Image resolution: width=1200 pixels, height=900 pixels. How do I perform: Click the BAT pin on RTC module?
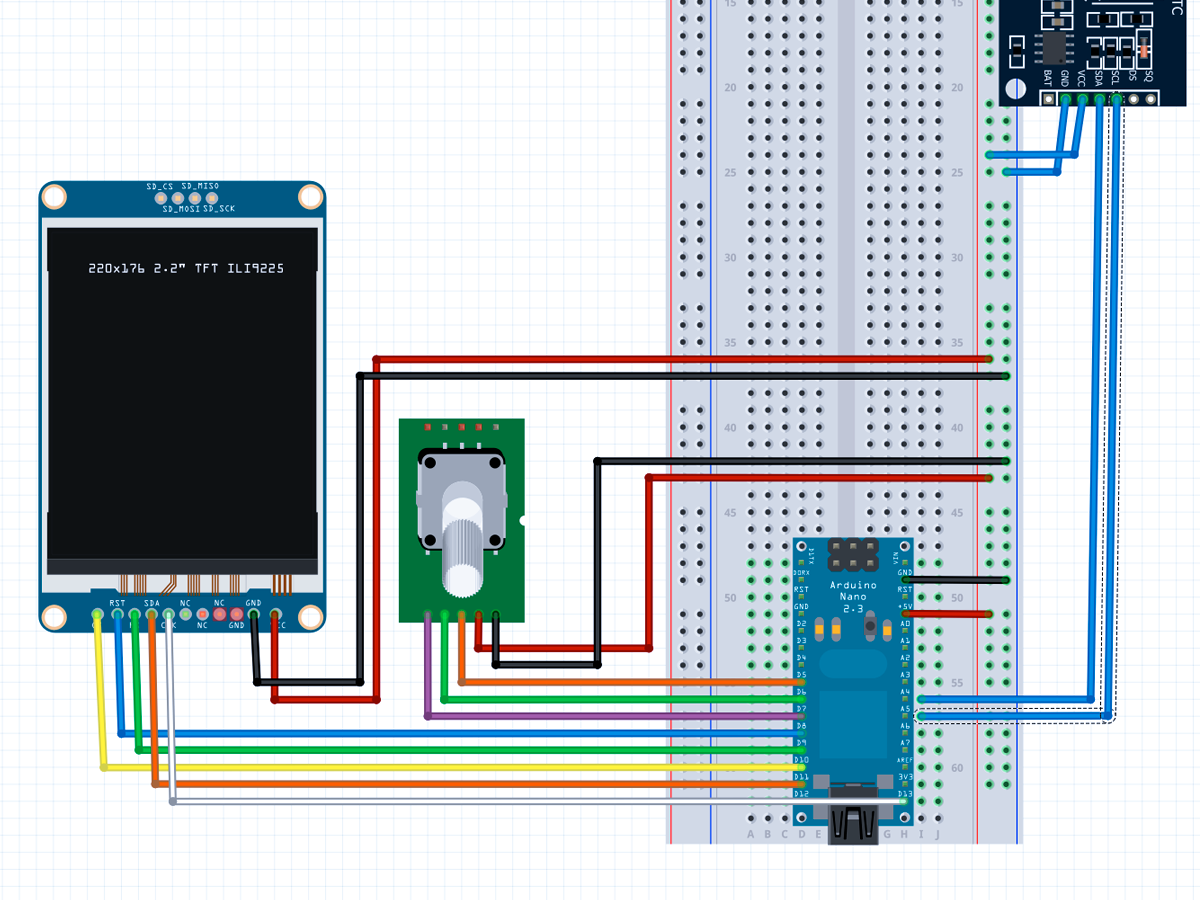coord(1048,99)
